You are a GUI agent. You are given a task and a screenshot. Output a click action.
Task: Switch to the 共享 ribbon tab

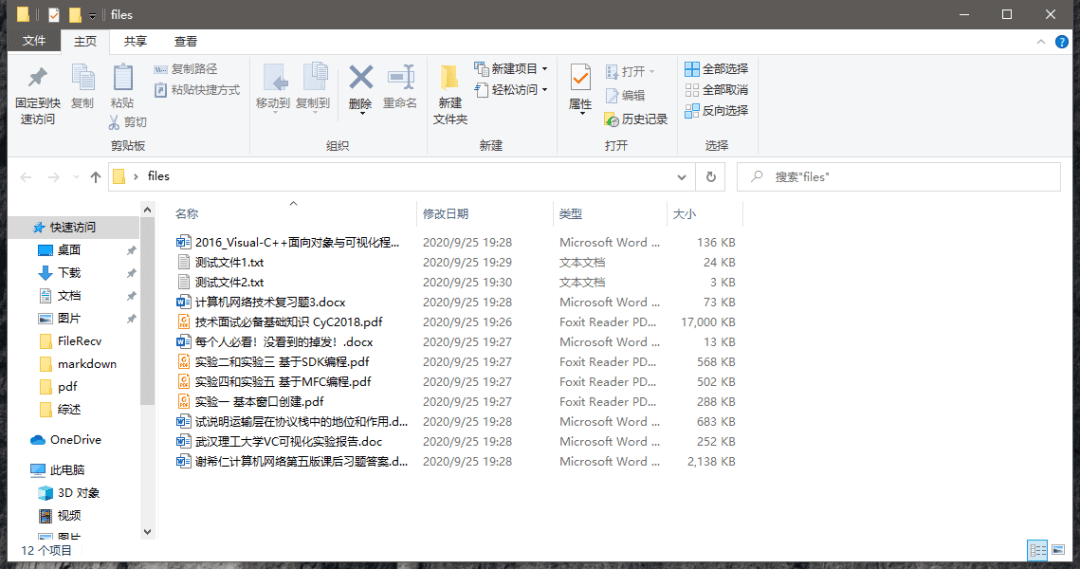(135, 41)
